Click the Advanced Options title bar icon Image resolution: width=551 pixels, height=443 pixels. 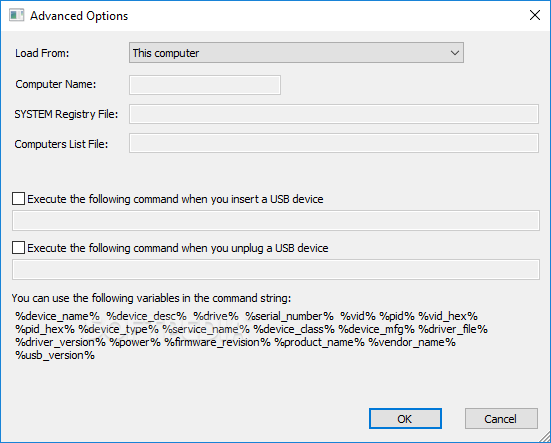click(x=16, y=15)
